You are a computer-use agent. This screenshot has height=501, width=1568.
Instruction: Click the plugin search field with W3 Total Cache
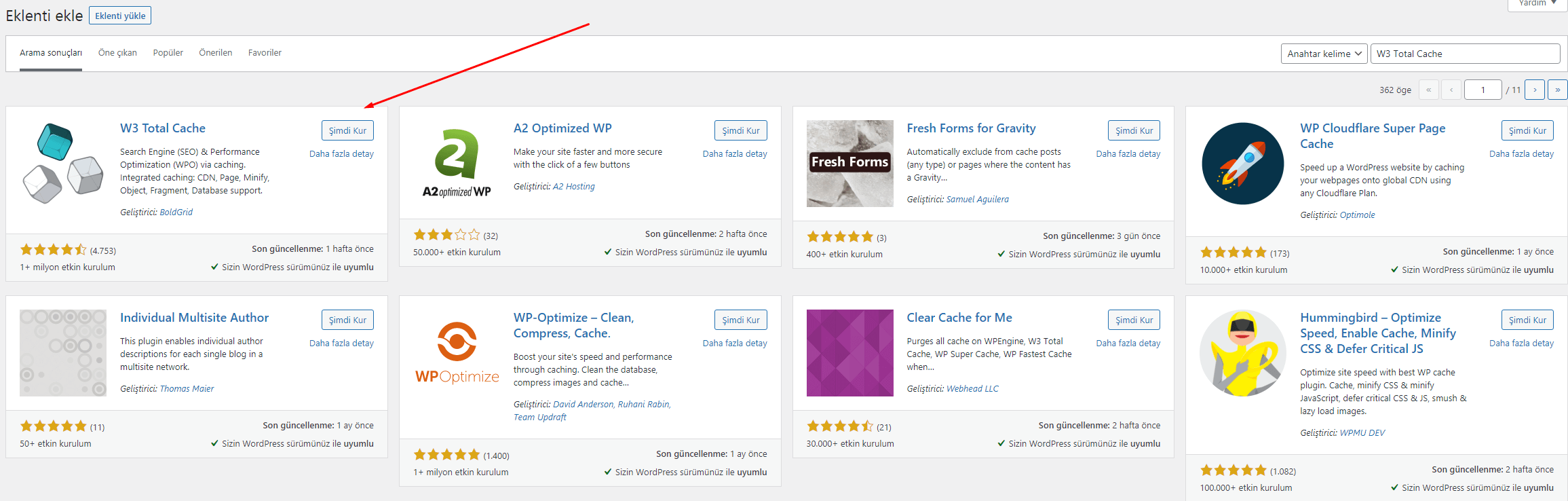[x=1466, y=54]
